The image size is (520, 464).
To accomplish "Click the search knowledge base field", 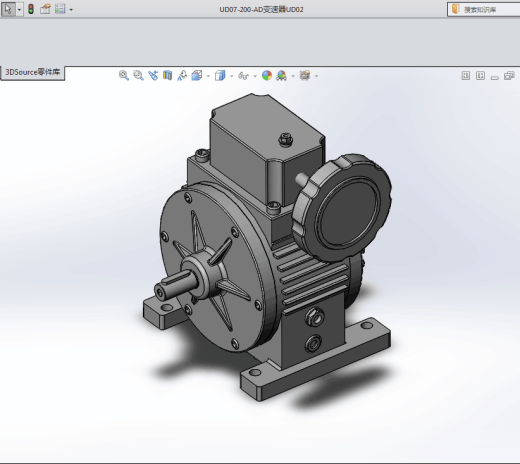I will [x=484, y=9].
